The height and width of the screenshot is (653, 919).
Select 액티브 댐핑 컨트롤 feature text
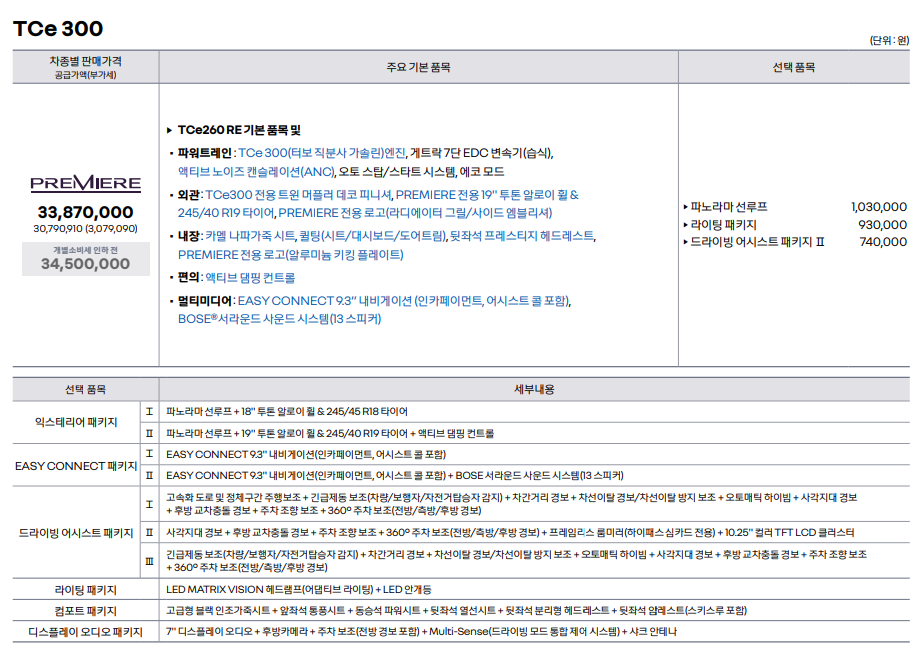click(x=250, y=277)
